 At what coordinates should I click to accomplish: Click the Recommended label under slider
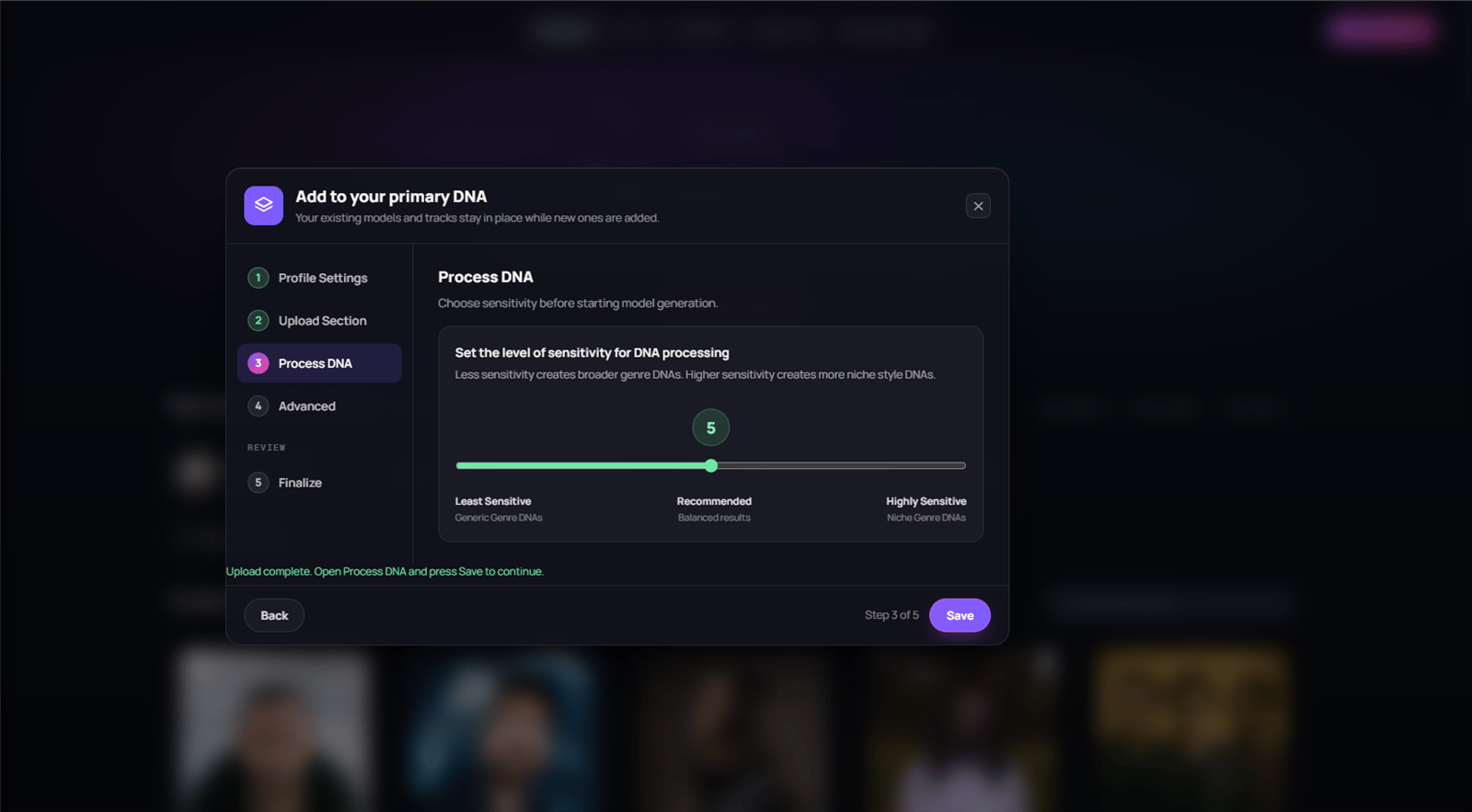pos(714,501)
